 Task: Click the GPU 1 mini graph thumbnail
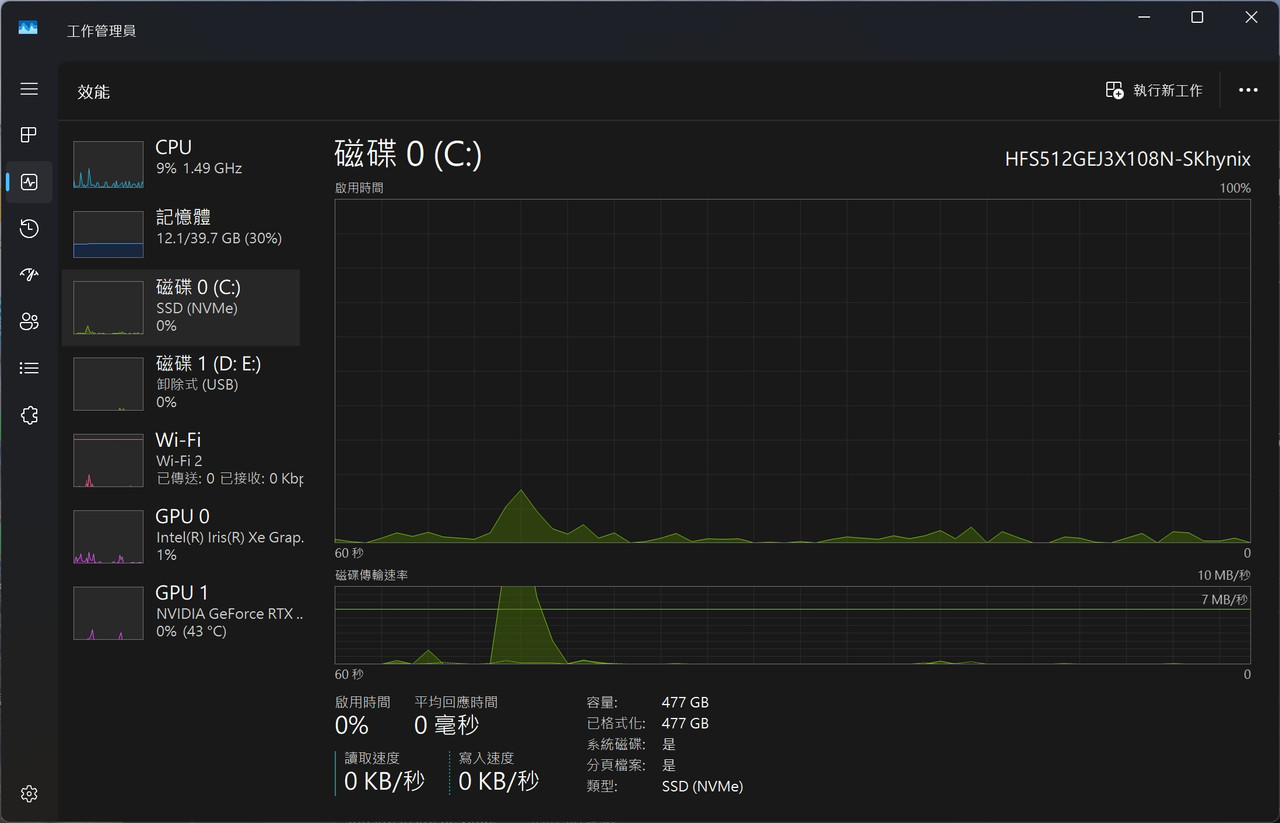[x=108, y=613]
